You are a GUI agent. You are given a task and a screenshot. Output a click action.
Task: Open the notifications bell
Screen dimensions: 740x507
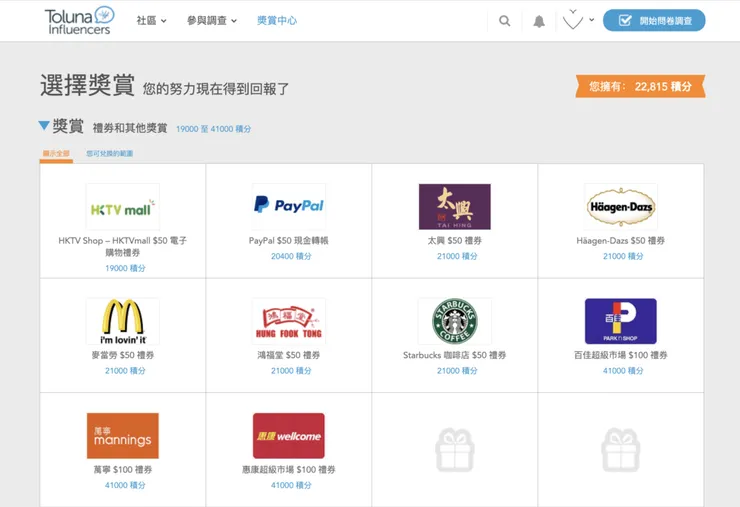539,21
